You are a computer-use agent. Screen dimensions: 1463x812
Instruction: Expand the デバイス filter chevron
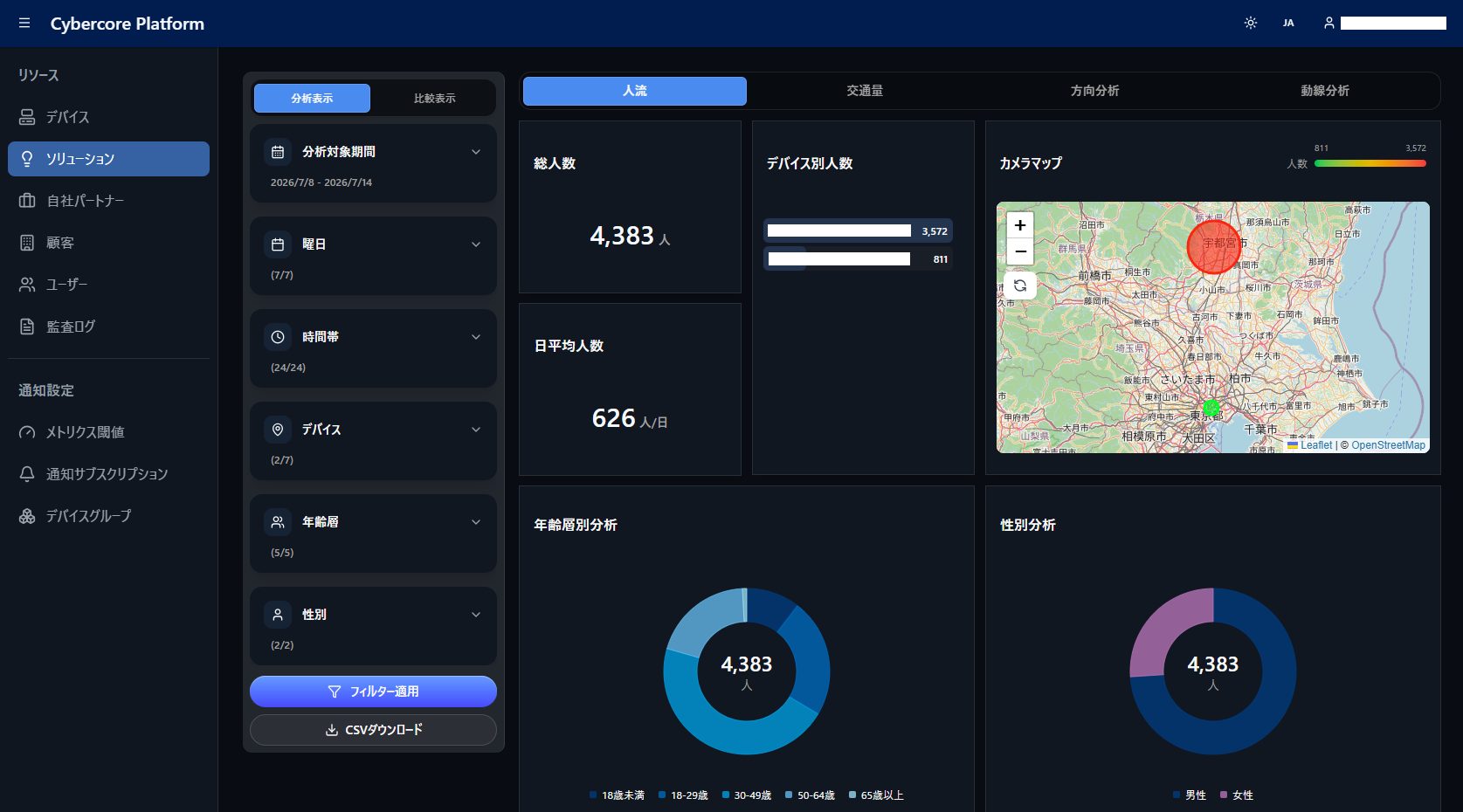[x=476, y=430]
